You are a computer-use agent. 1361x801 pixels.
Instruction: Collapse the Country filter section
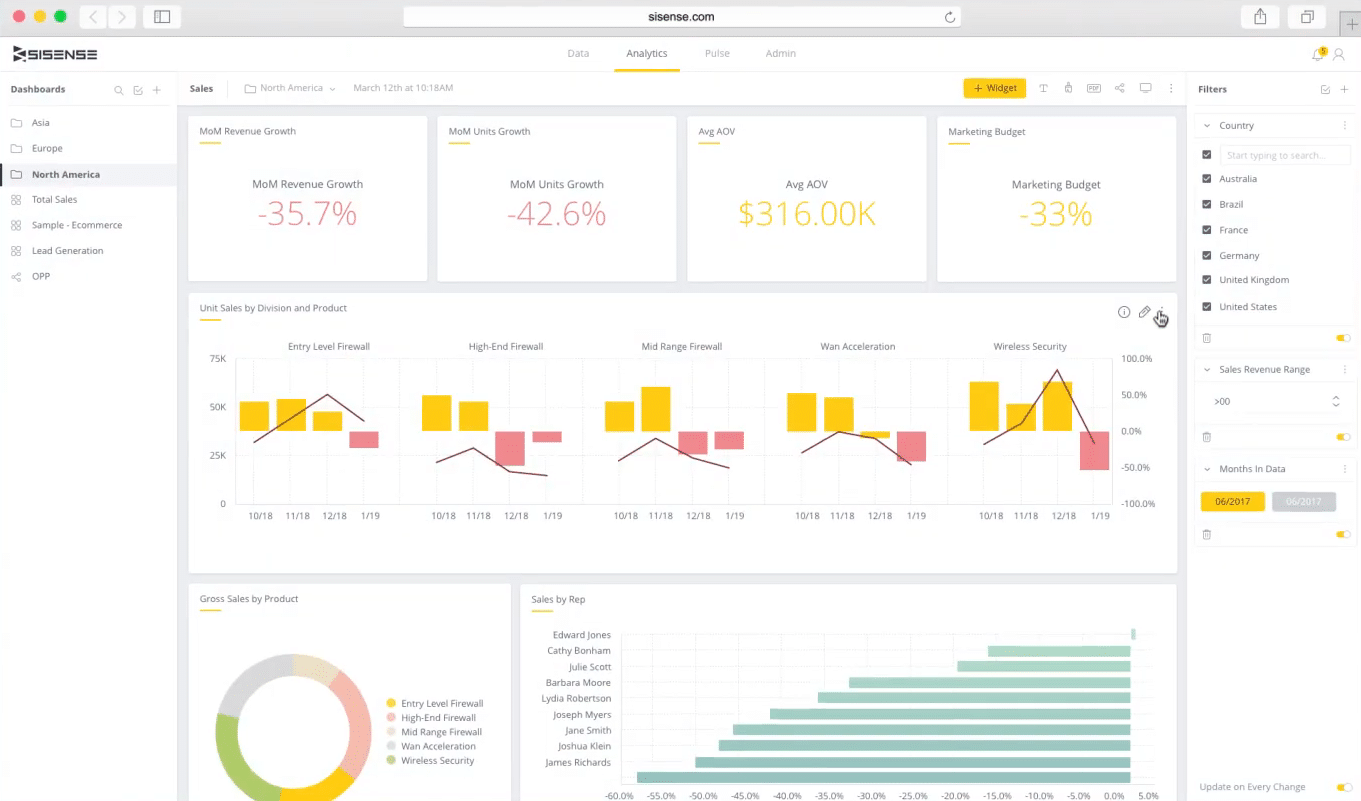[x=1207, y=126]
